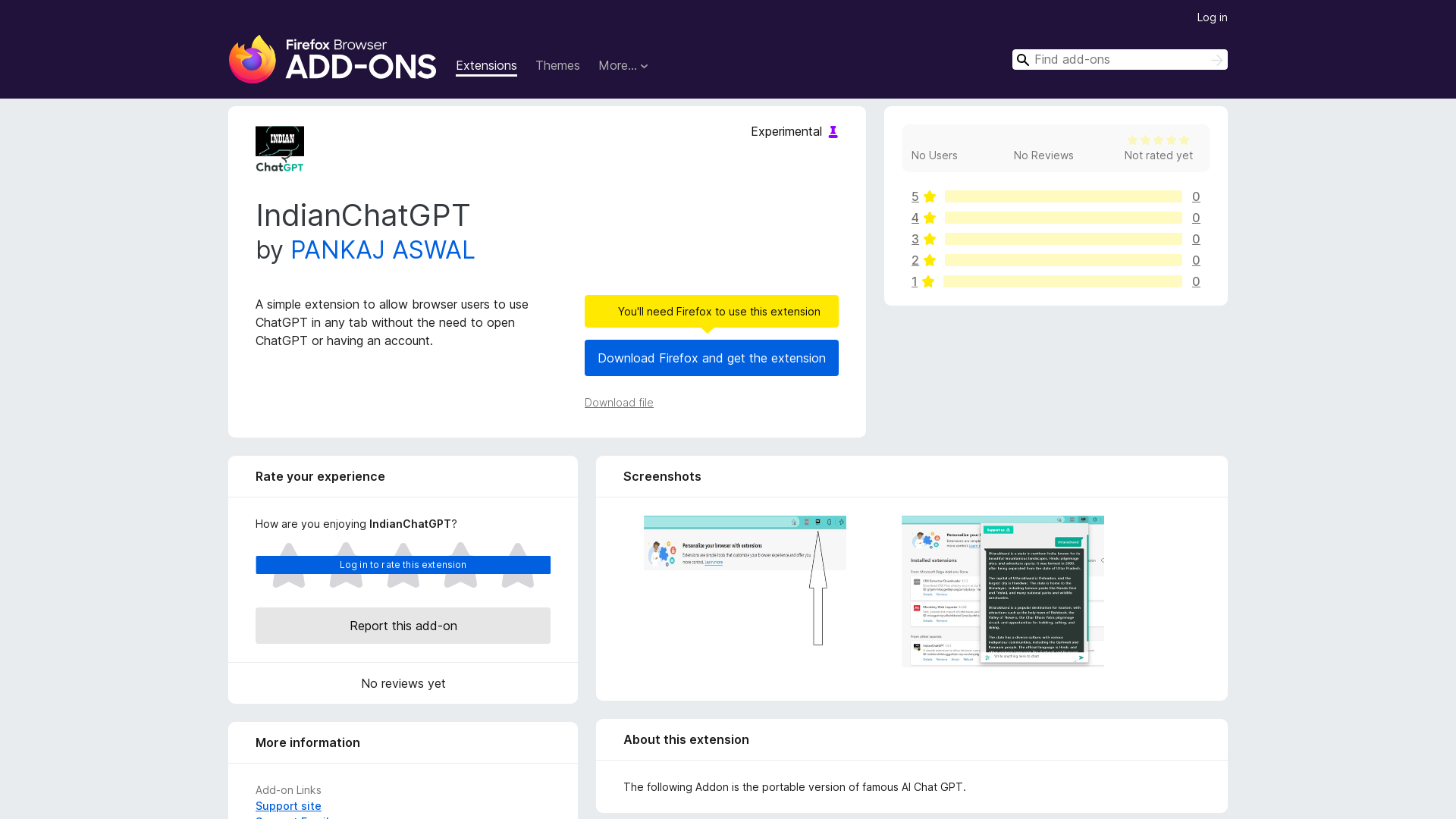Screen dimensions: 1456x819
Task: Click the search magnifier icon
Action: [1023, 60]
